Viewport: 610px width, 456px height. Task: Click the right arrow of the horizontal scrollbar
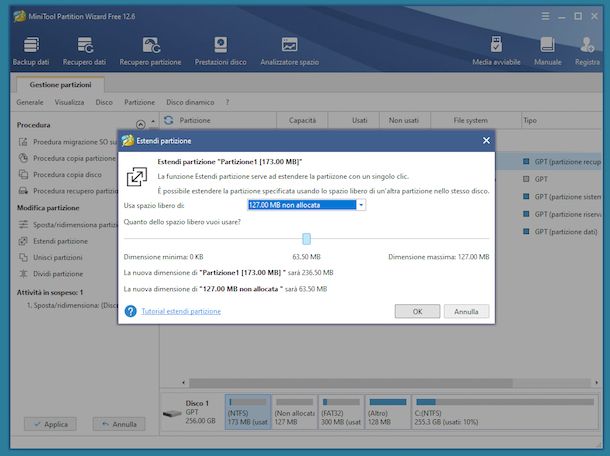pos(596,382)
